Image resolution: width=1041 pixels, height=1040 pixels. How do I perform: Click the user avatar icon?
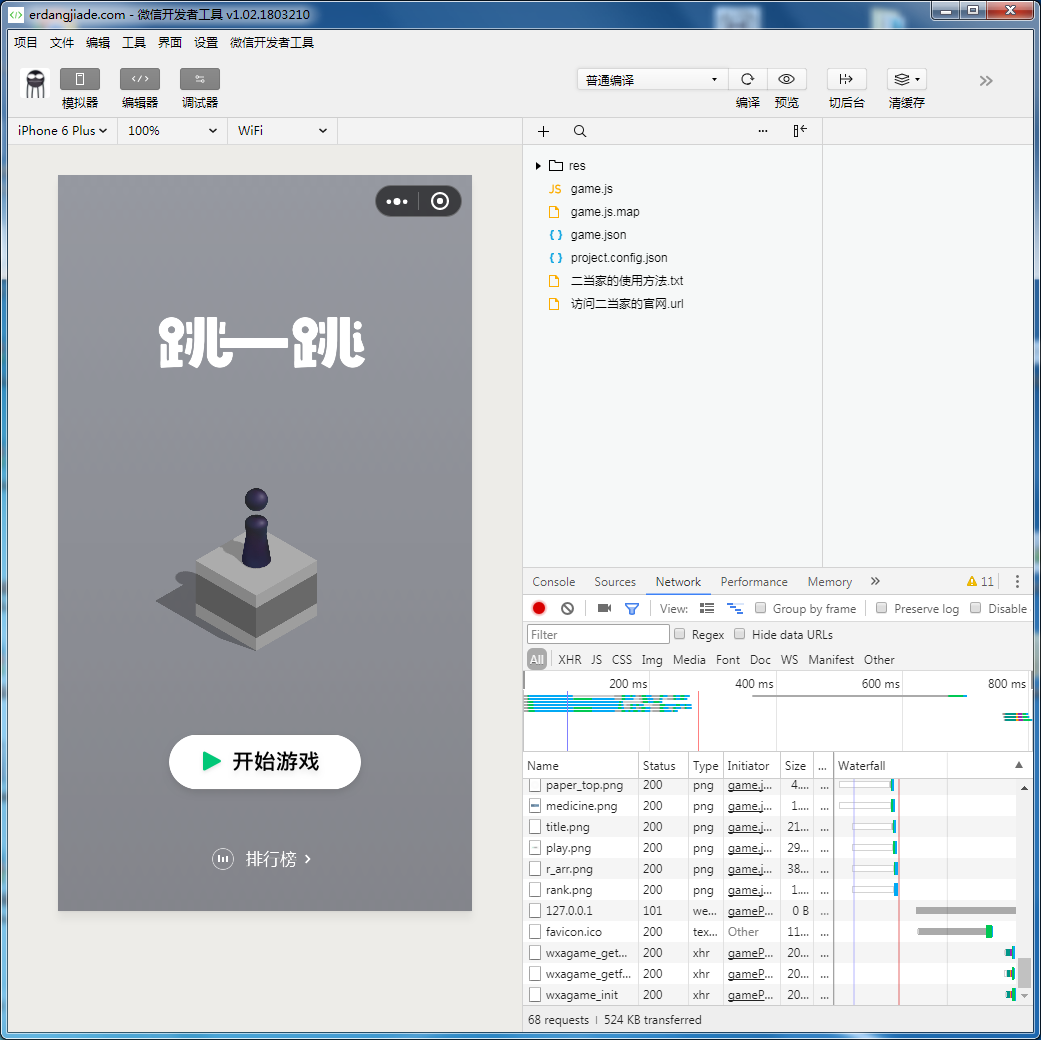(x=35, y=84)
